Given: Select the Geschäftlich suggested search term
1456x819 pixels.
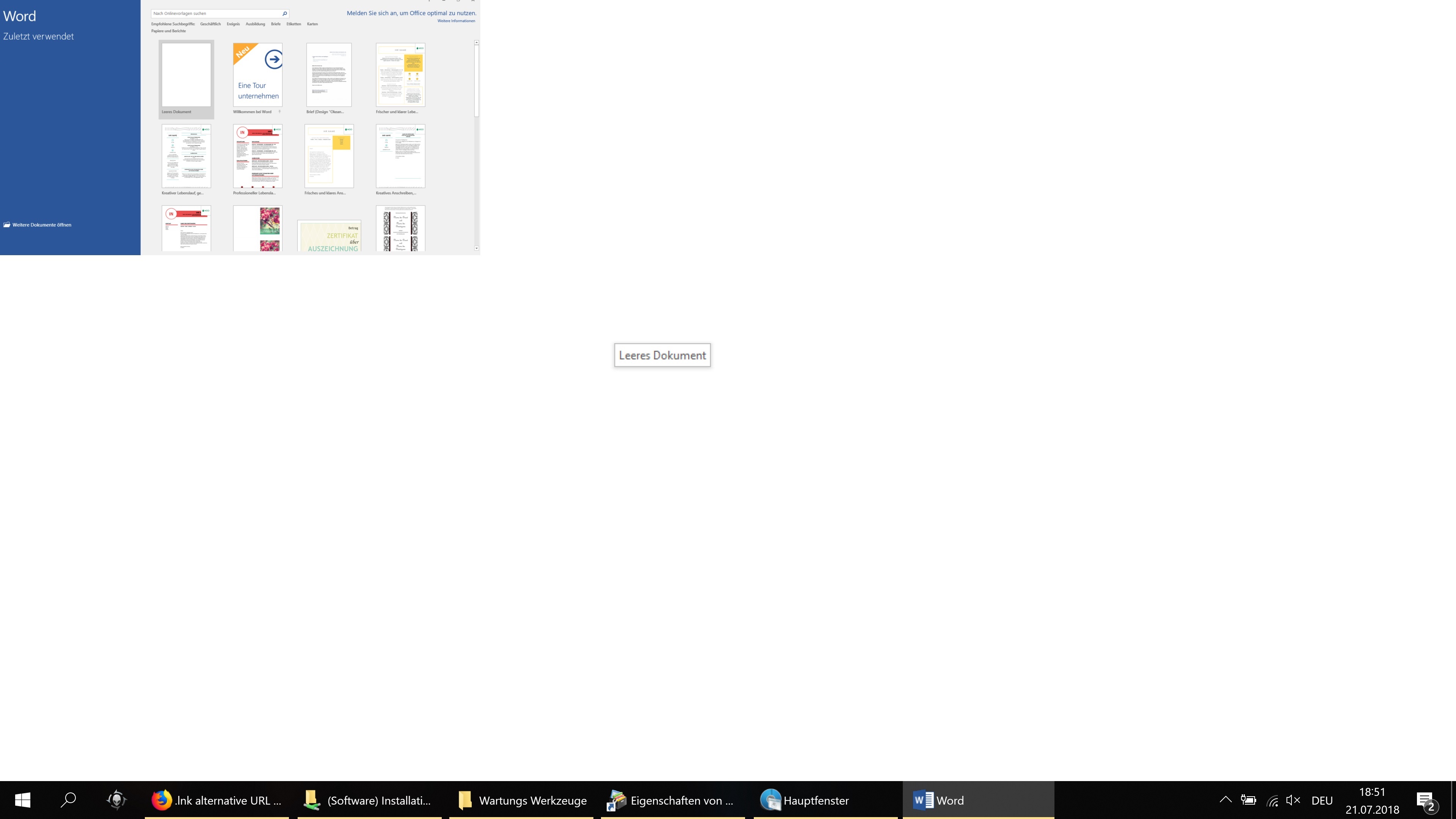Looking at the screenshot, I should (x=210, y=24).
